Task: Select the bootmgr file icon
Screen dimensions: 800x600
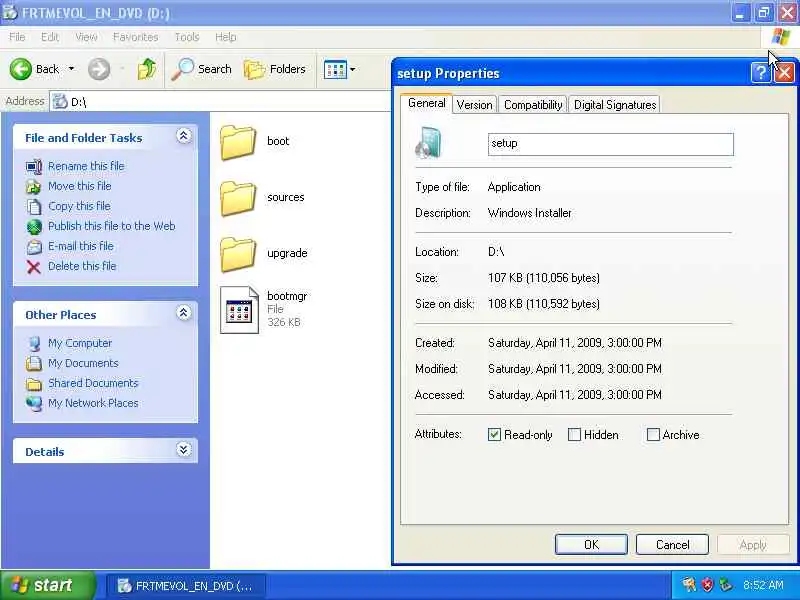Action: pos(239,310)
